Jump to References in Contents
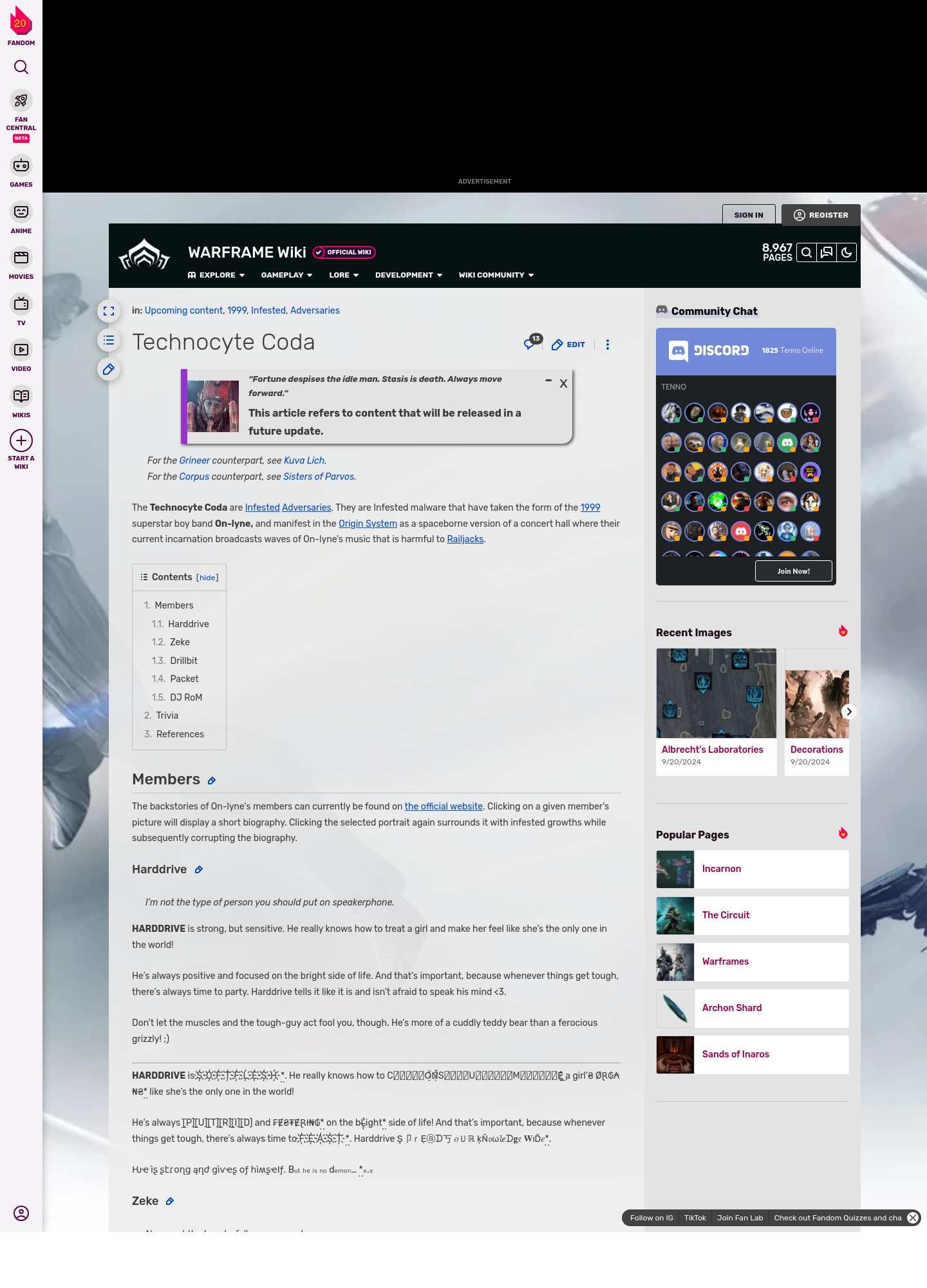This screenshot has height=1288, width=927. [180, 734]
